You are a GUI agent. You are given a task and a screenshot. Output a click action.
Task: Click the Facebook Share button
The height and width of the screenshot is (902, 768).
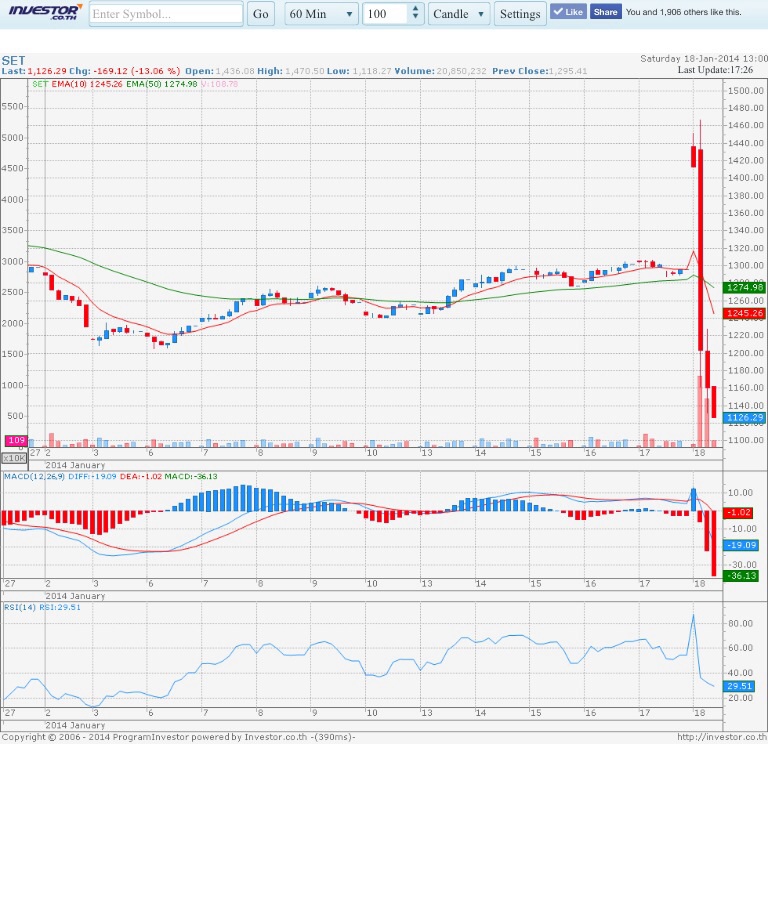click(x=605, y=12)
